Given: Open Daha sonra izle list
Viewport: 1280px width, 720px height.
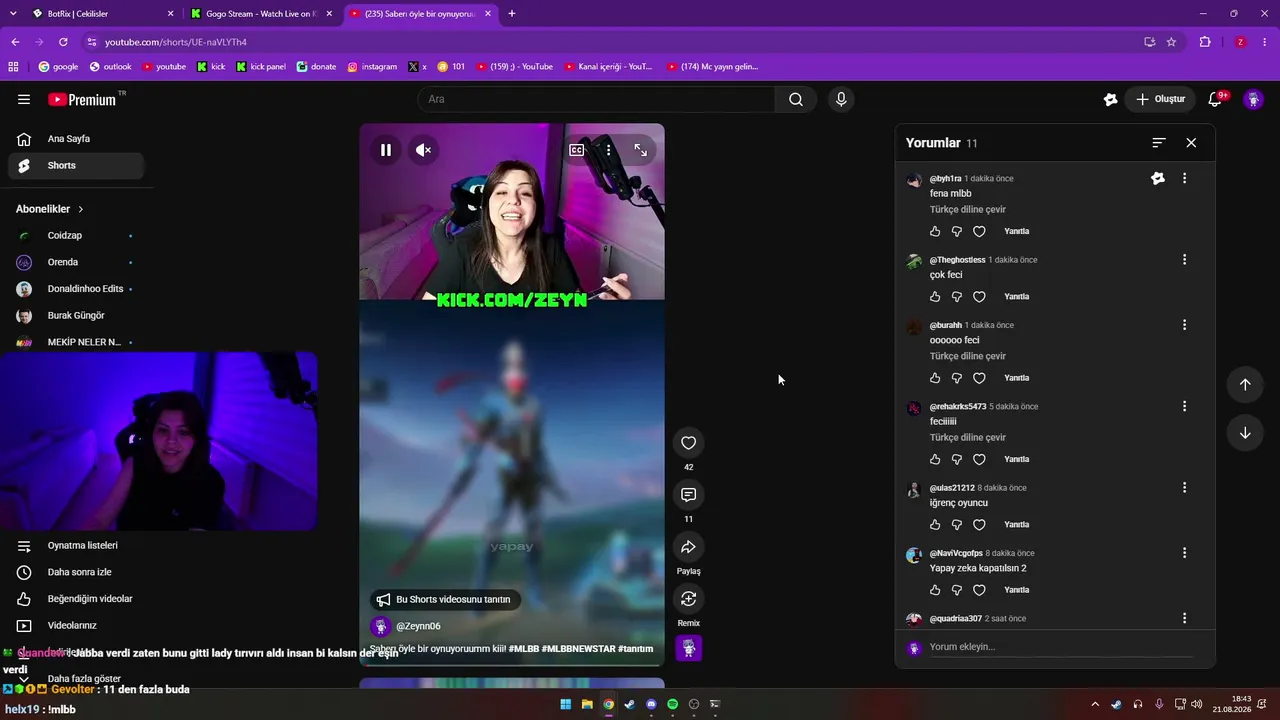Looking at the screenshot, I should [x=76, y=572].
